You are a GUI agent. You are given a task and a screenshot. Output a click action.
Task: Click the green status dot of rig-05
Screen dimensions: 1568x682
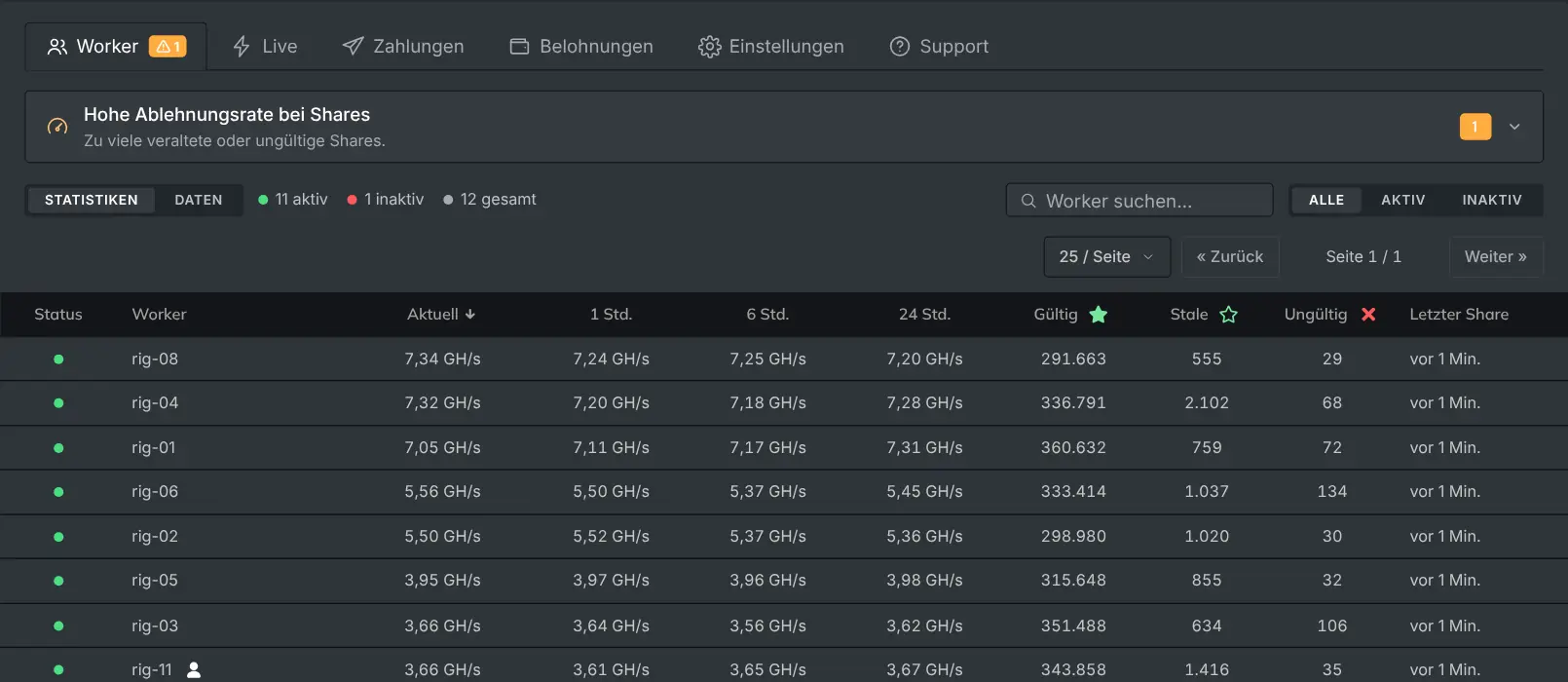58,581
